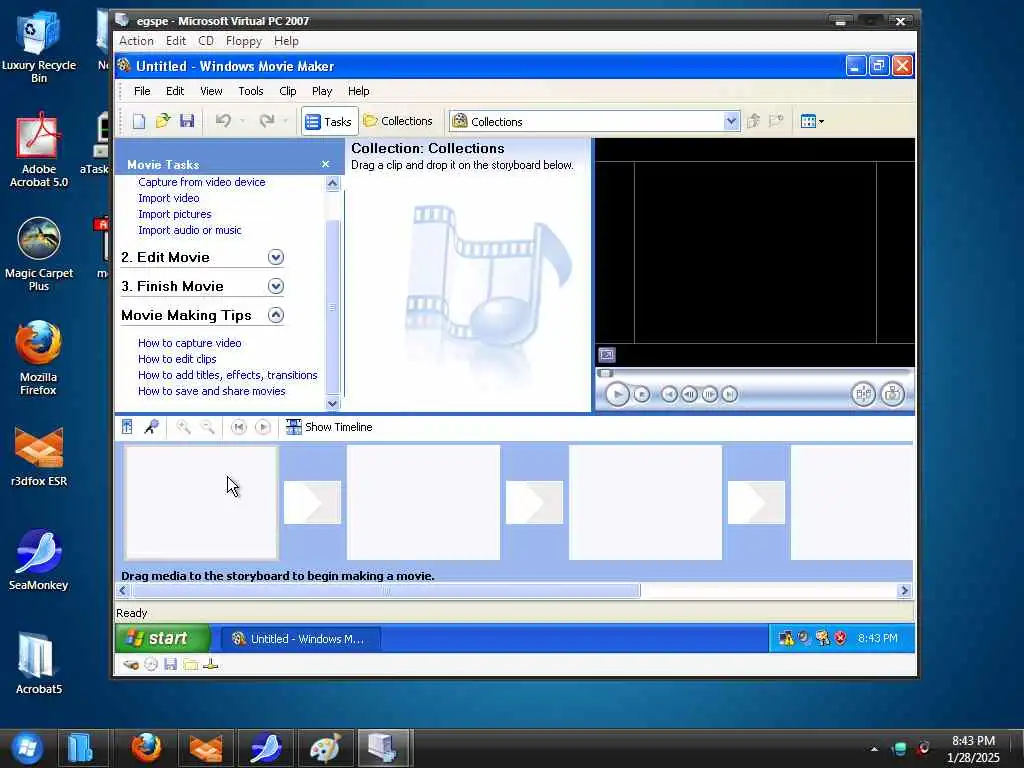Screen dimensions: 1024x768
Task: Click the Paint icon on host taskbar
Action: [325, 748]
